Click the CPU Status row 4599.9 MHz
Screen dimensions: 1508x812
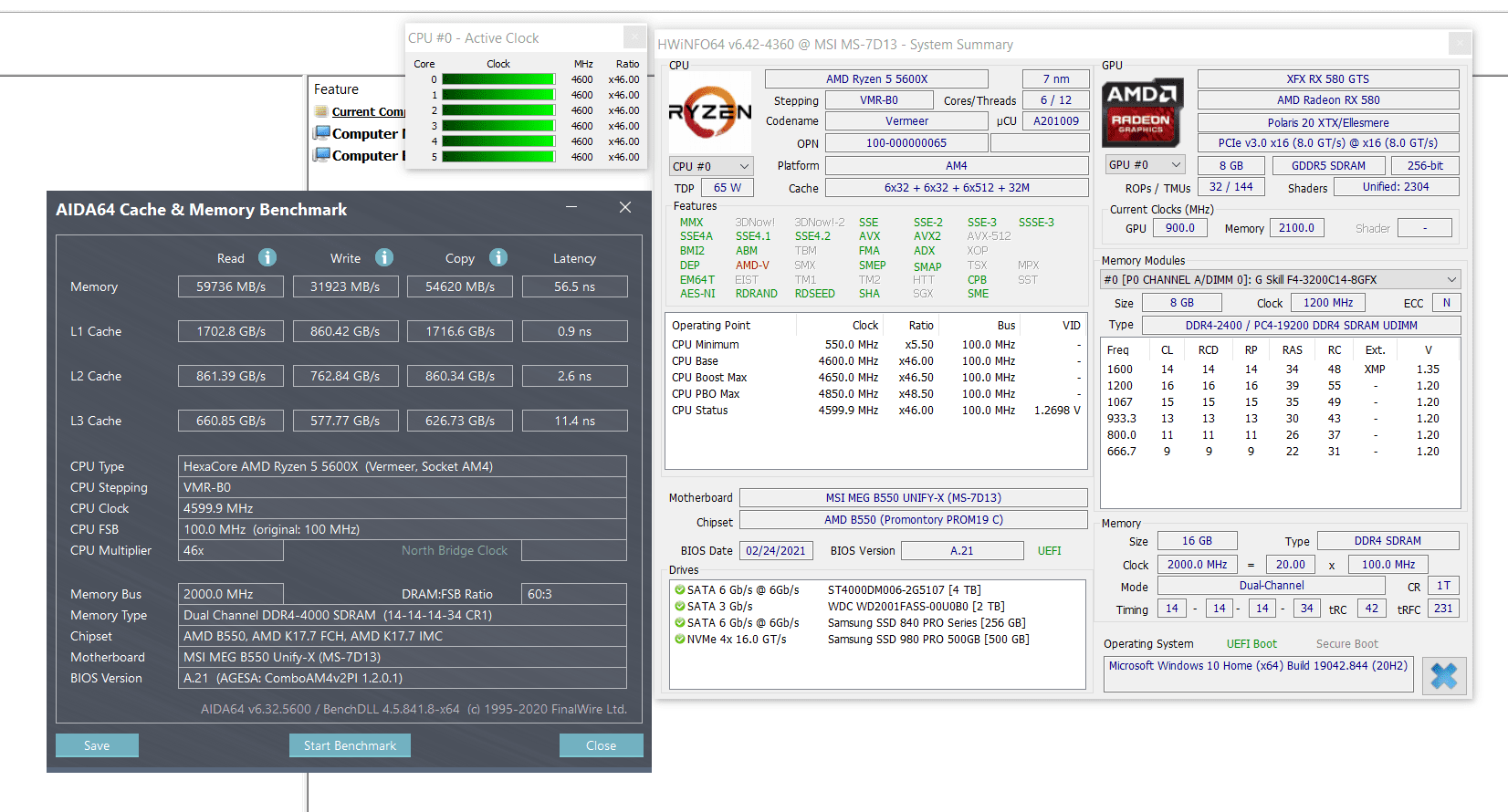[x=876, y=411]
